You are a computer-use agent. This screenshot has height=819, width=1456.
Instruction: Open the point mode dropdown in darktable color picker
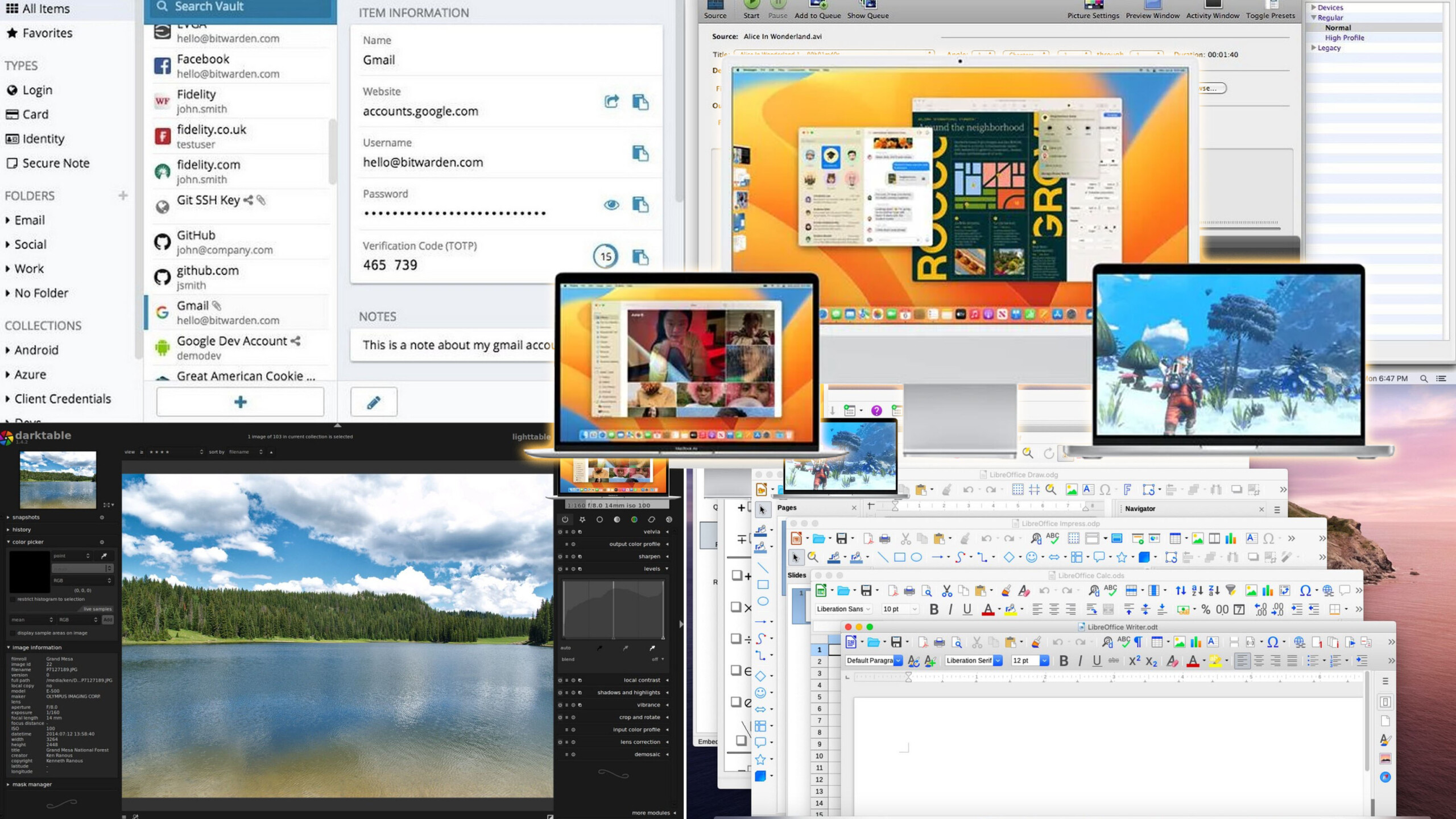click(x=72, y=556)
